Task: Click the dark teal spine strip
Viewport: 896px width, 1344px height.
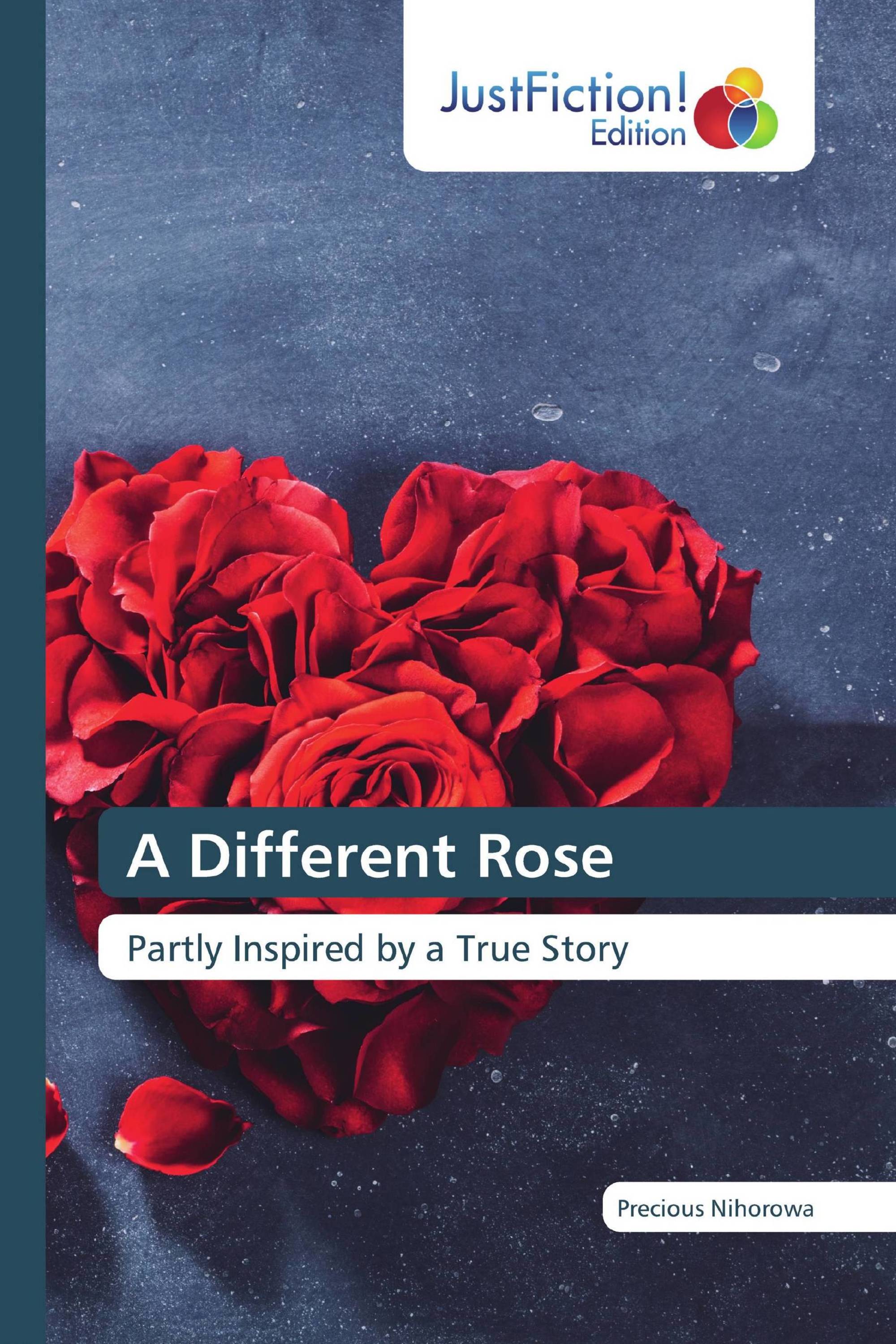Action: pyautogui.click(x=23, y=672)
